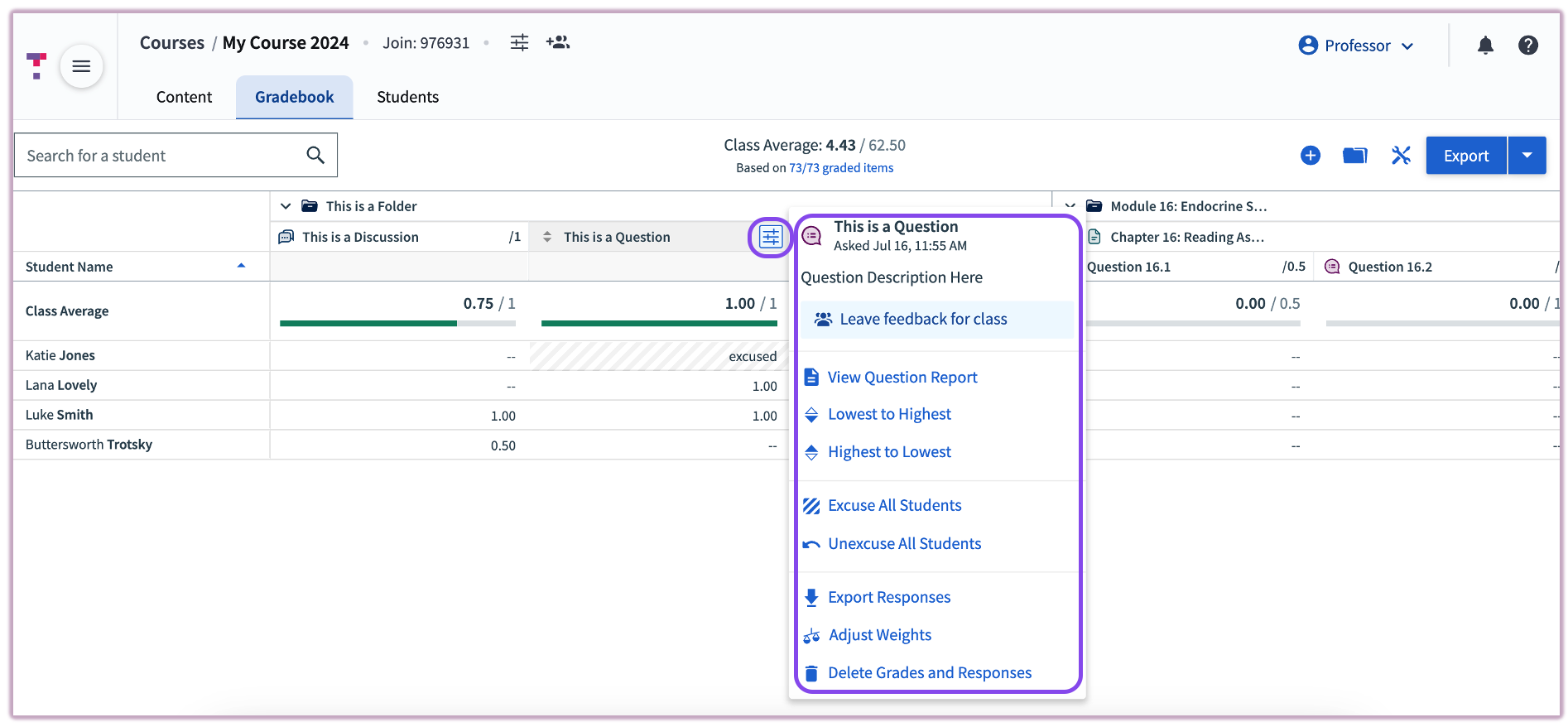Click the Question 16.2 question icon
The height and width of the screenshot is (727, 1568).
point(1332,267)
